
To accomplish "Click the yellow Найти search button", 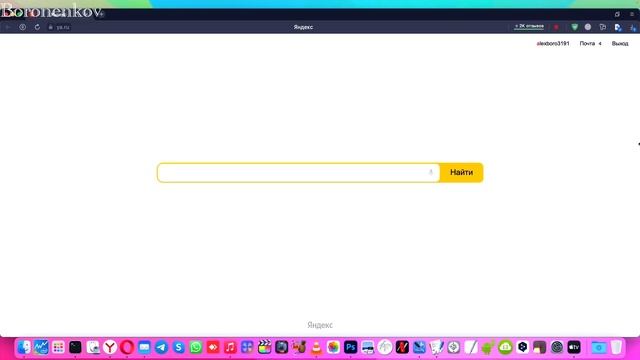I will (461, 173).
